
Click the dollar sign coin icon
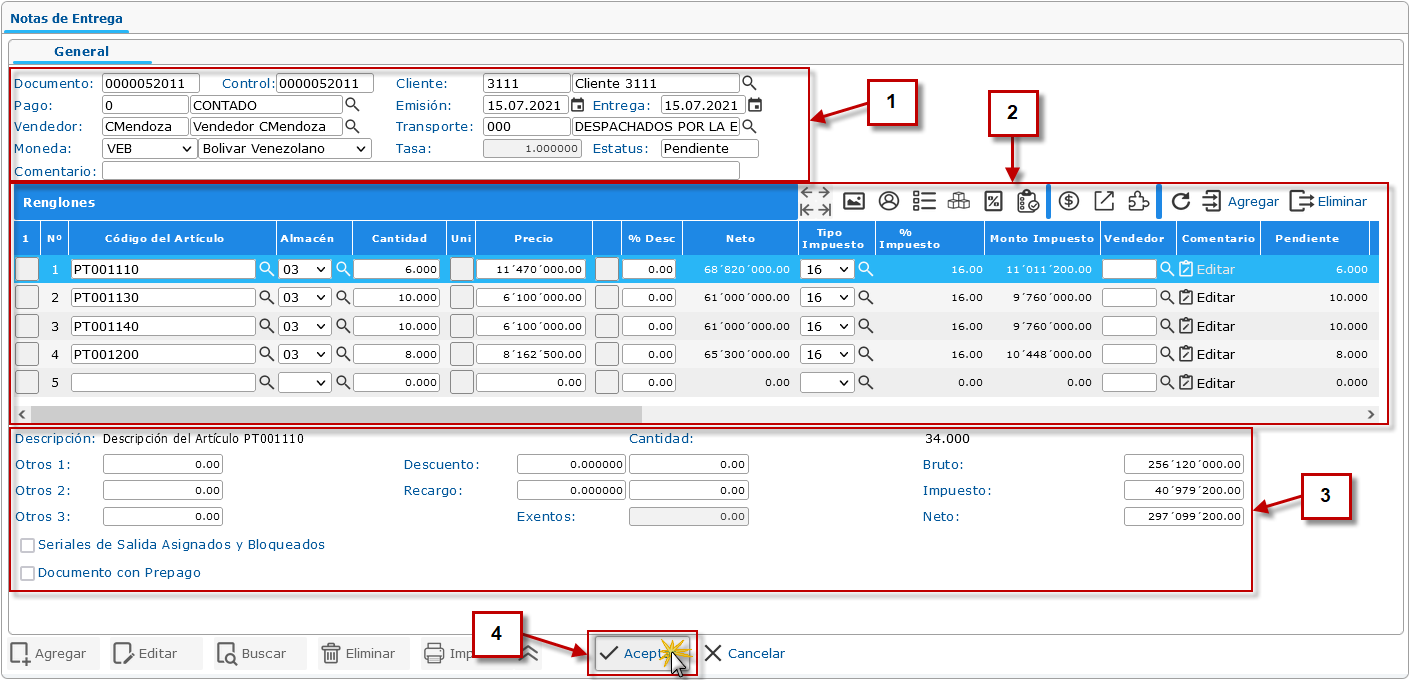tap(1068, 201)
